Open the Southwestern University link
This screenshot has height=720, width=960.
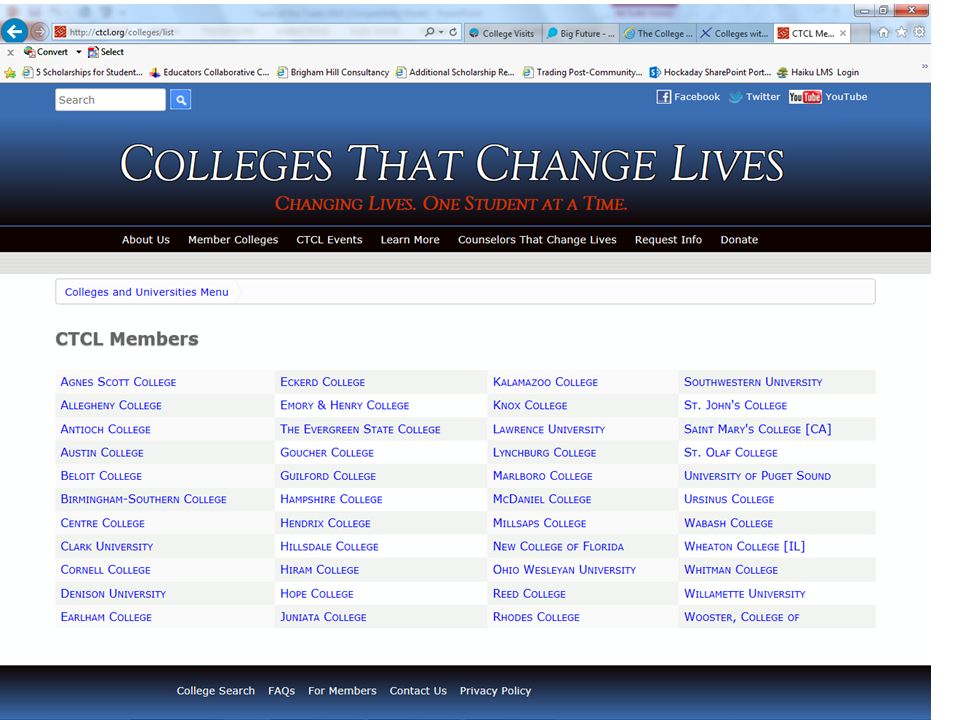[x=753, y=382]
